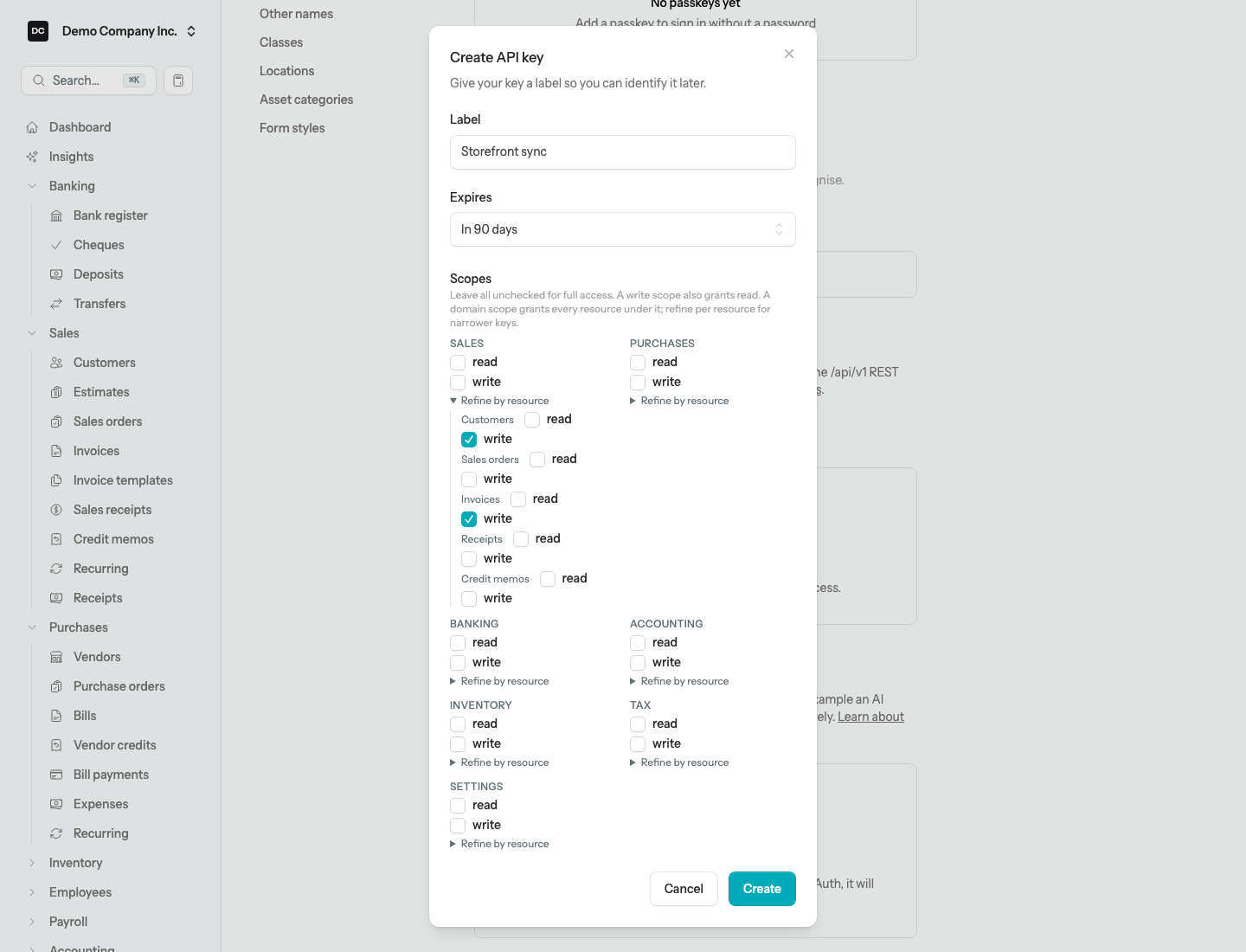Image resolution: width=1246 pixels, height=952 pixels.
Task: Click the Dashboard home icon
Action: pos(32,127)
